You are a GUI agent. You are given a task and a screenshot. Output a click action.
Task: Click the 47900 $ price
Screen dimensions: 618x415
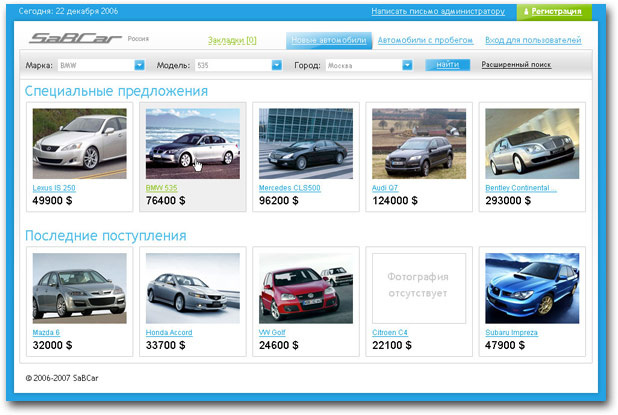[505, 345]
